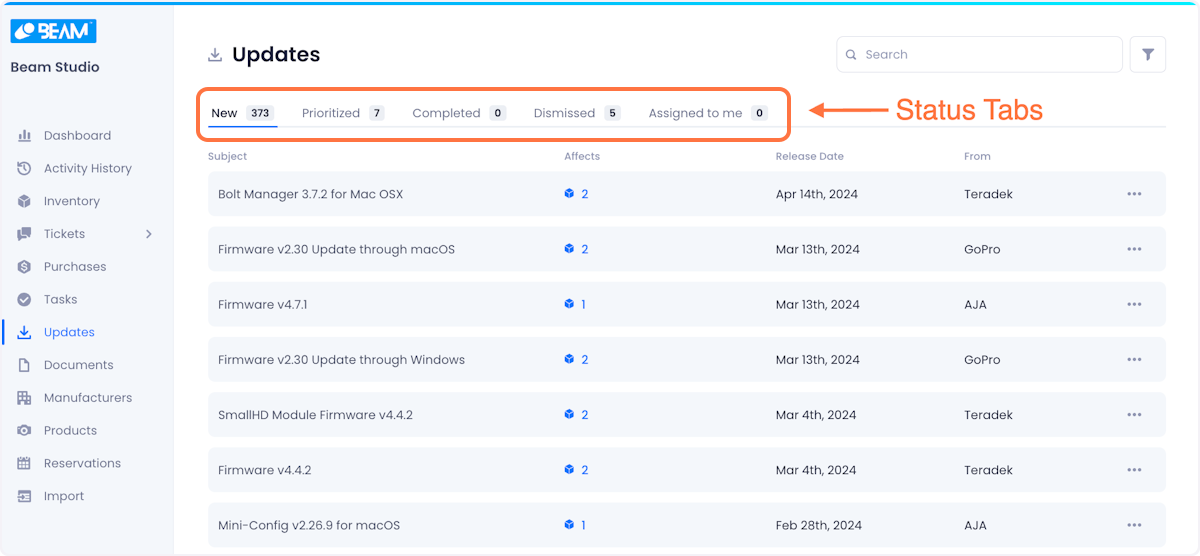Click the Inventory cube icon
This screenshot has width=1200, height=556.
coord(24,201)
